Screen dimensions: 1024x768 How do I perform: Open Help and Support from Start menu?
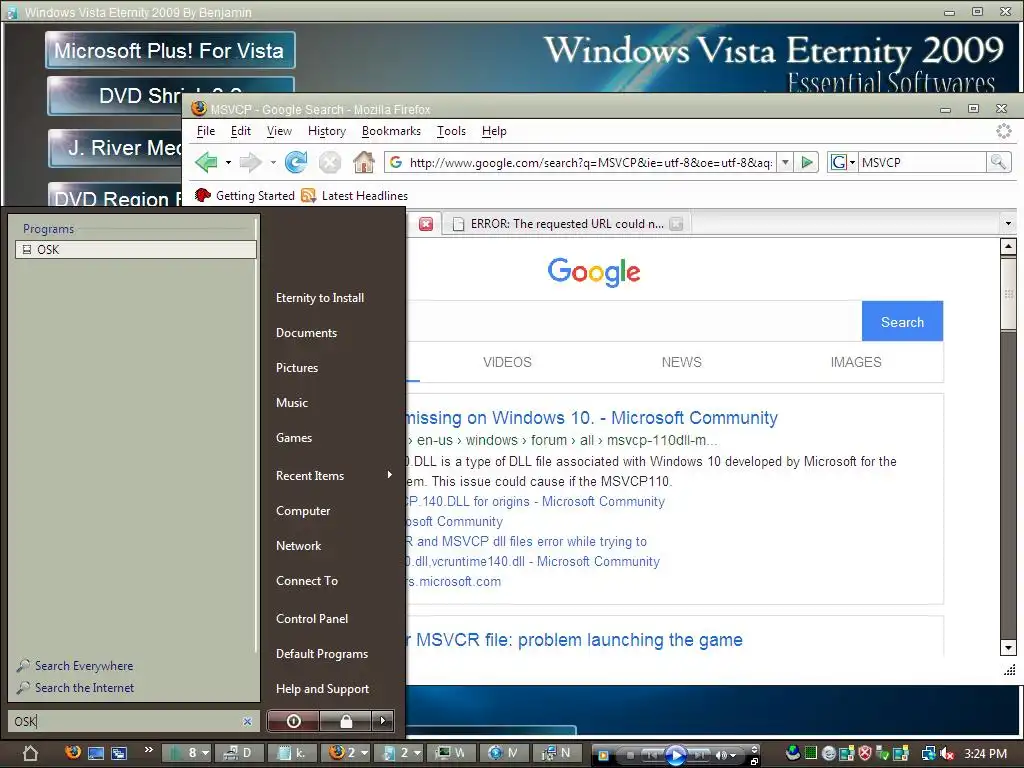pos(323,688)
